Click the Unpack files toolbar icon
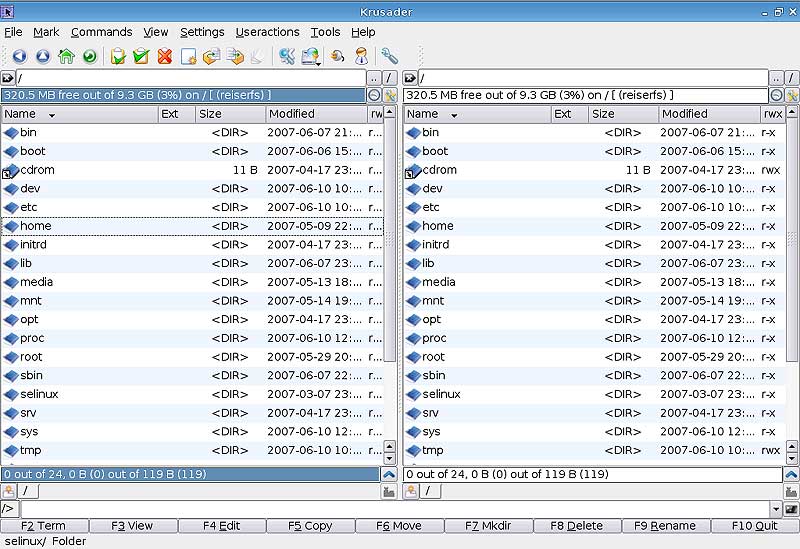This screenshot has width=800, height=549. click(x=235, y=56)
